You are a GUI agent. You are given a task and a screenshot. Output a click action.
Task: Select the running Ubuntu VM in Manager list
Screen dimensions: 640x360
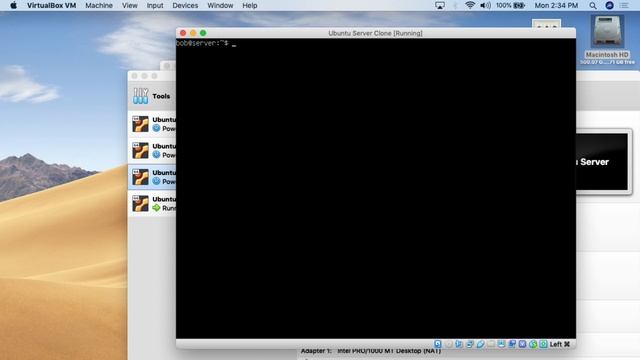[x=152, y=204]
